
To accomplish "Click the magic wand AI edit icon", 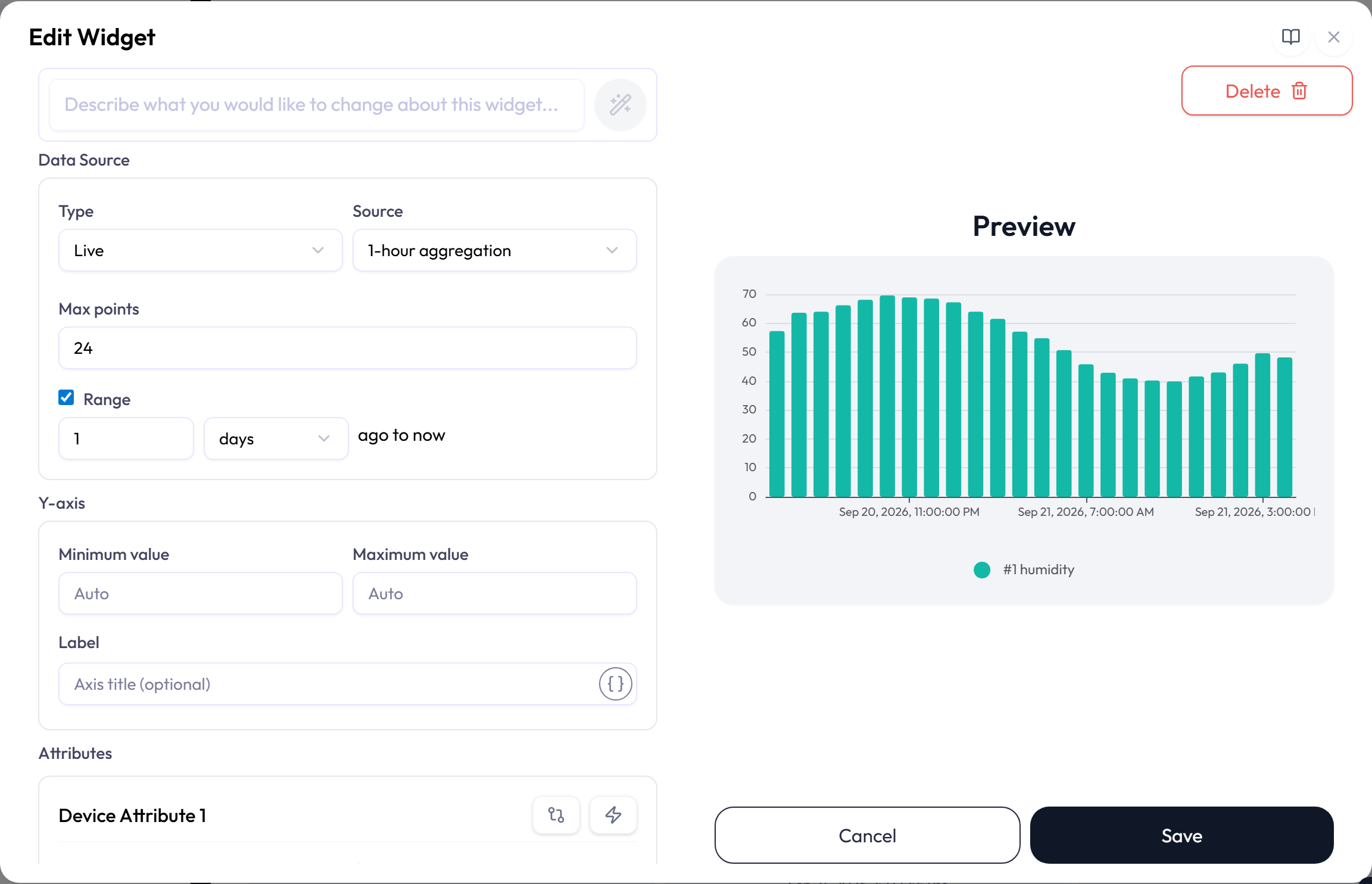I will pos(620,105).
